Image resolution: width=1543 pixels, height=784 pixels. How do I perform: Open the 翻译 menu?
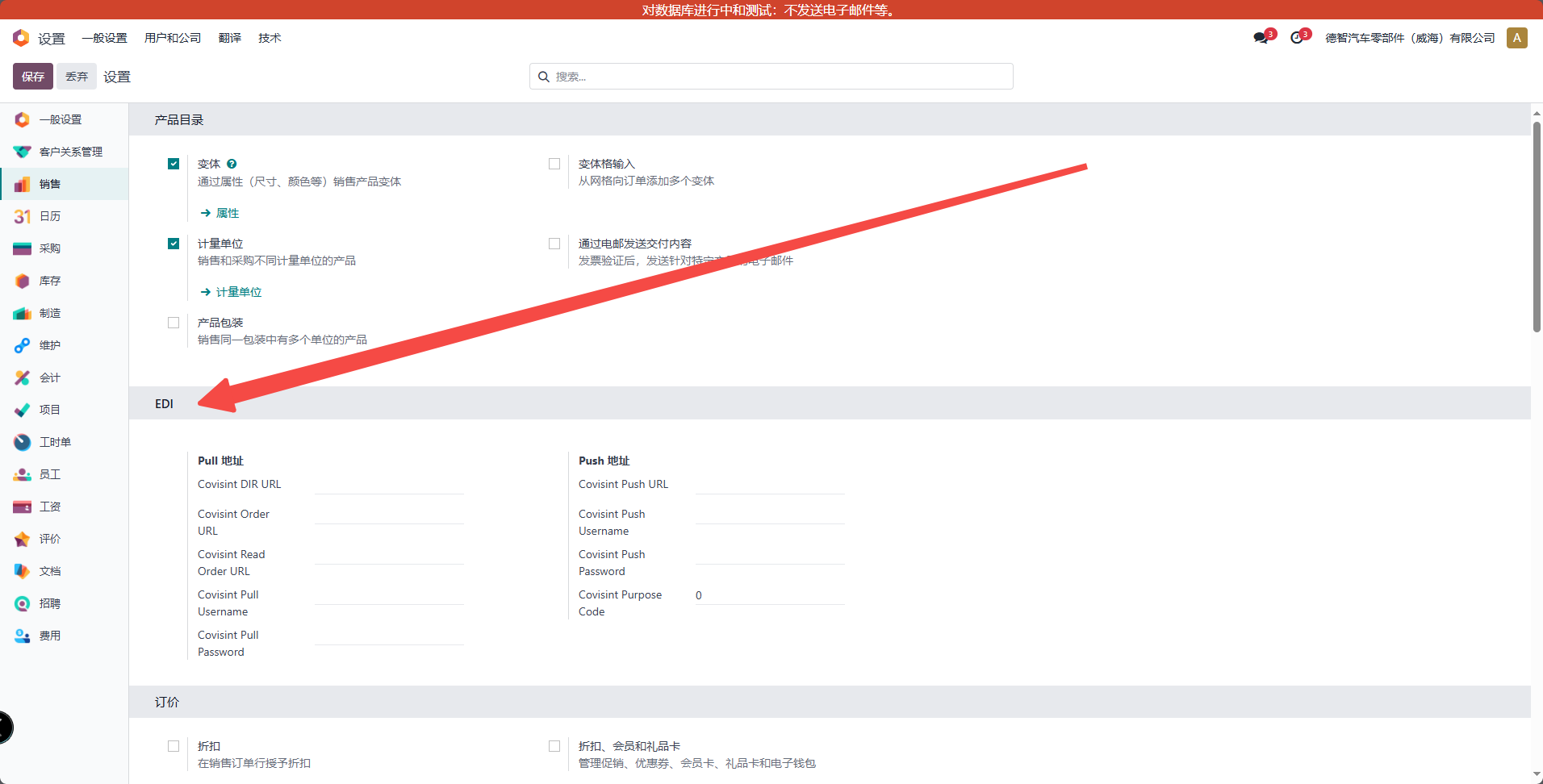[x=229, y=38]
